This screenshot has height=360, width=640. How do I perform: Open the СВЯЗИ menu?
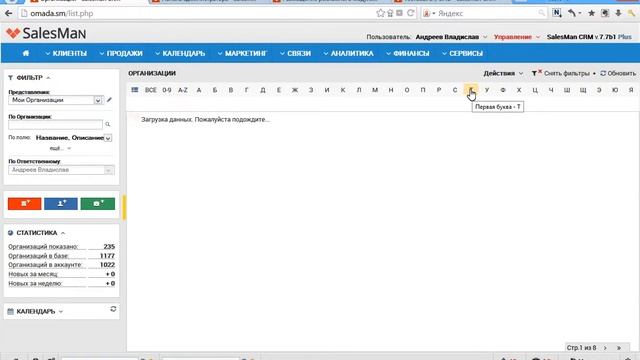(296, 53)
